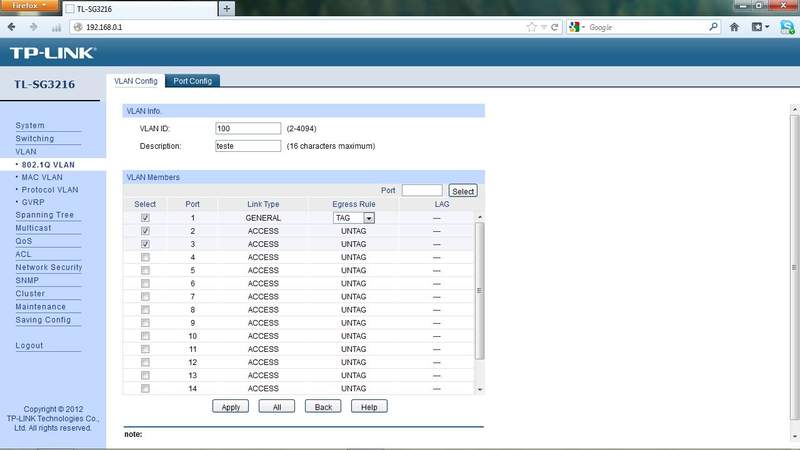Image resolution: width=800 pixels, height=450 pixels.
Task: Open the Firefox application menu
Action: point(30,8)
